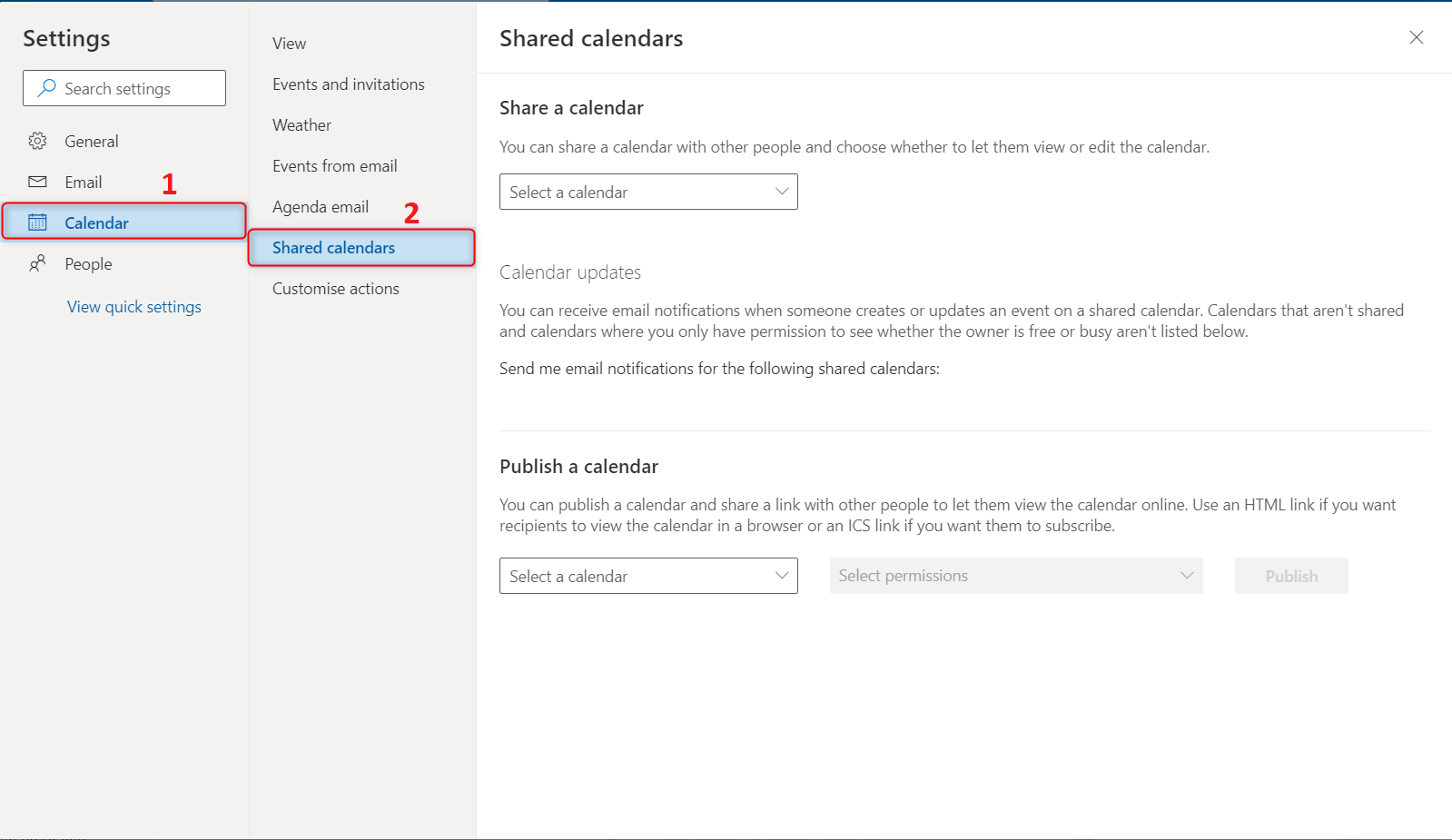Go to Events and invitations settings
The image size is (1452, 840).
(x=348, y=84)
